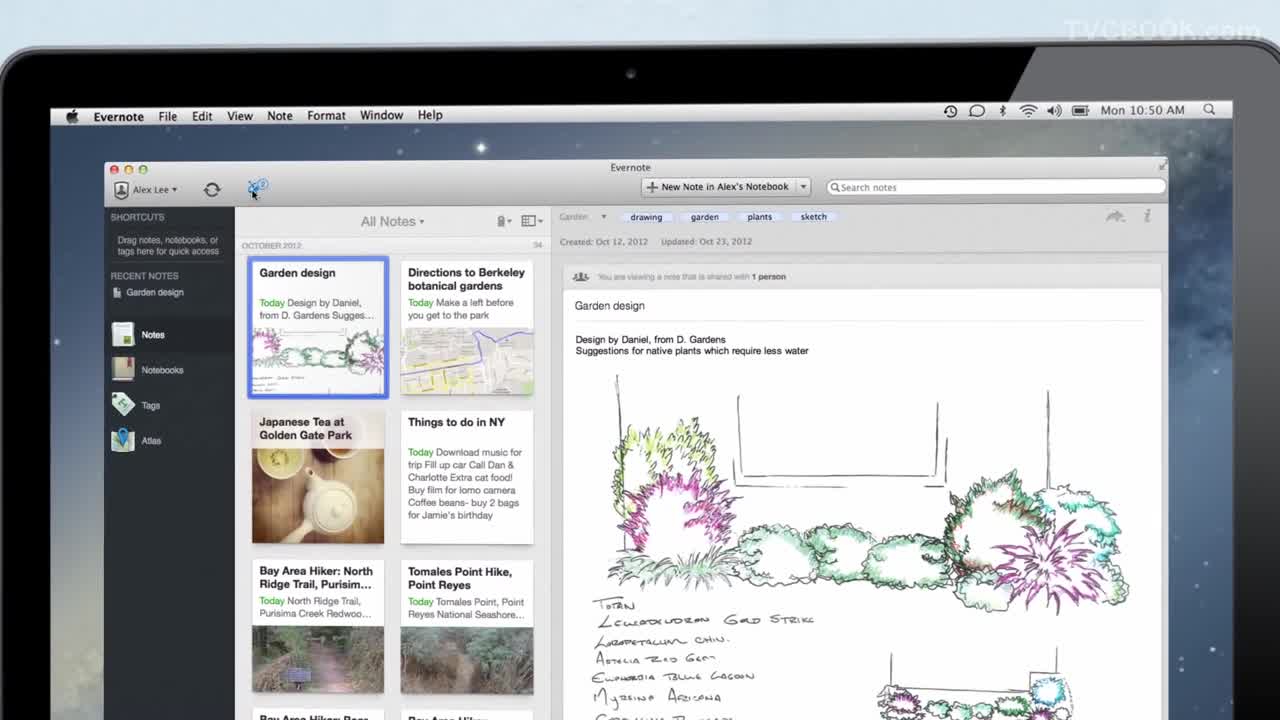Select the Garden design note card

point(318,328)
